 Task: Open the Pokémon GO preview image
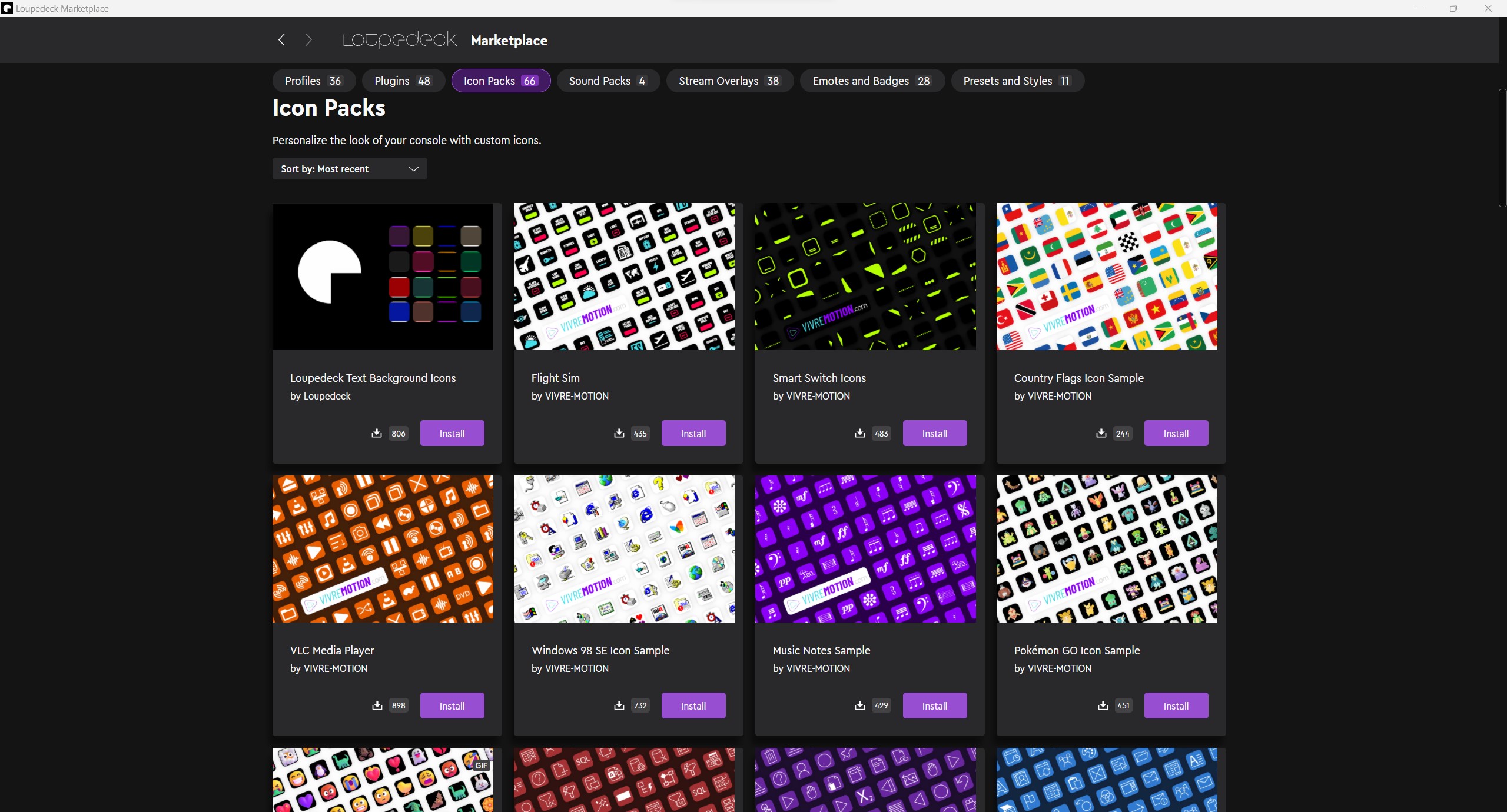pos(1107,549)
